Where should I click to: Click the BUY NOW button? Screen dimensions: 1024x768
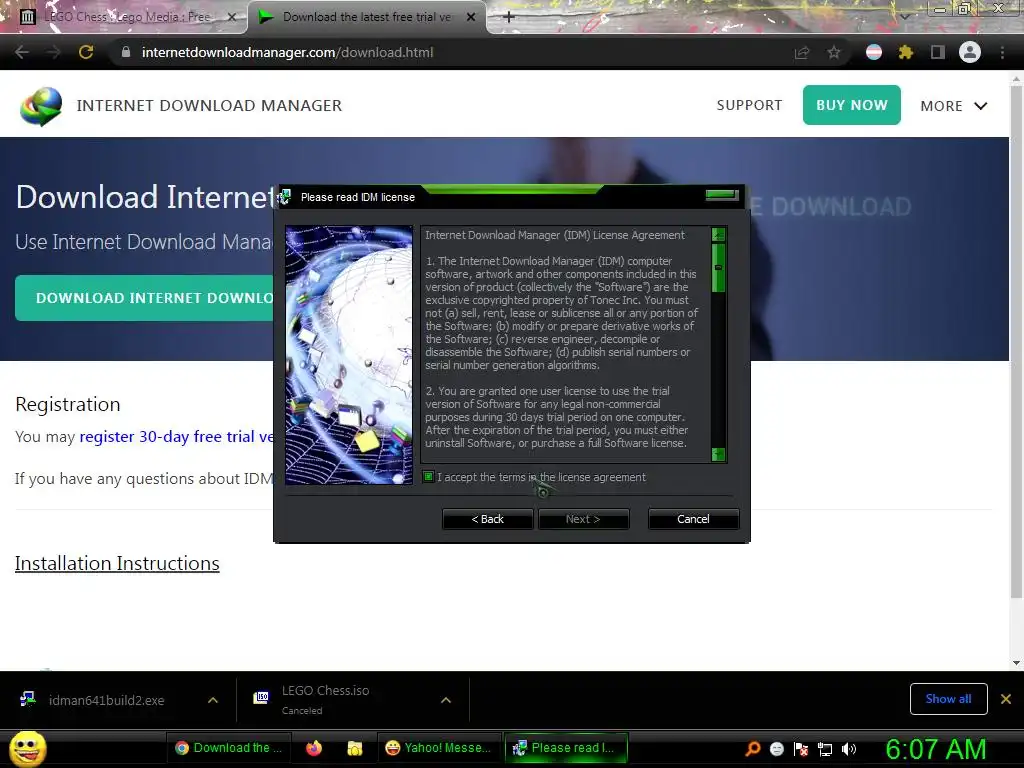[852, 105]
